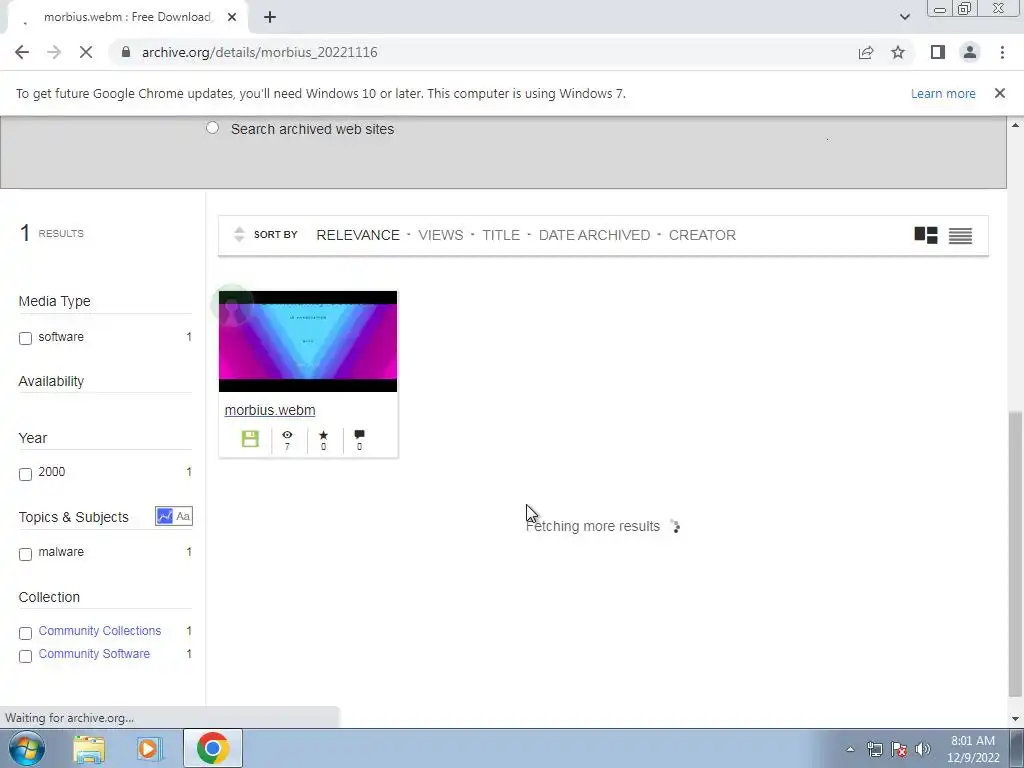
Task: Open the Community Software link
Action: pos(94,654)
